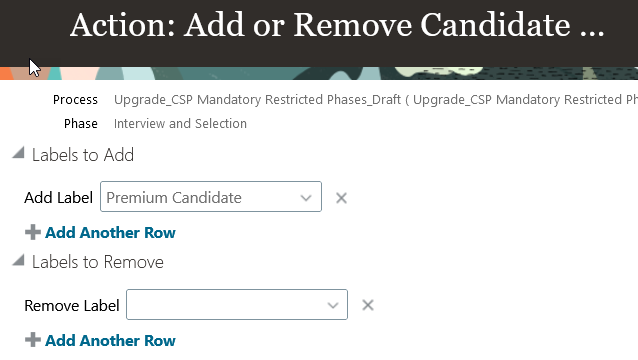638x360 pixels.
Task: Click the decorative banner strip below title
Action: 319,73
